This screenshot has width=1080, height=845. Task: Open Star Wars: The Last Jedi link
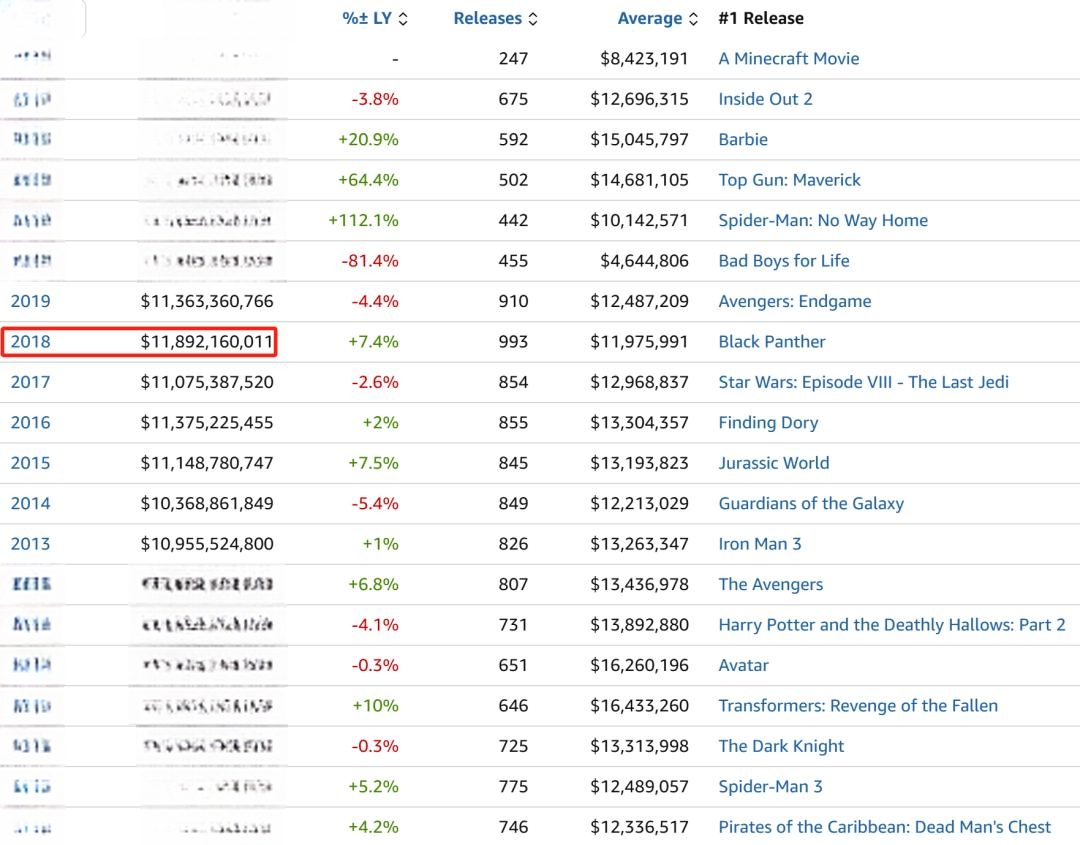pyautogui.click(x=863, y=382)
